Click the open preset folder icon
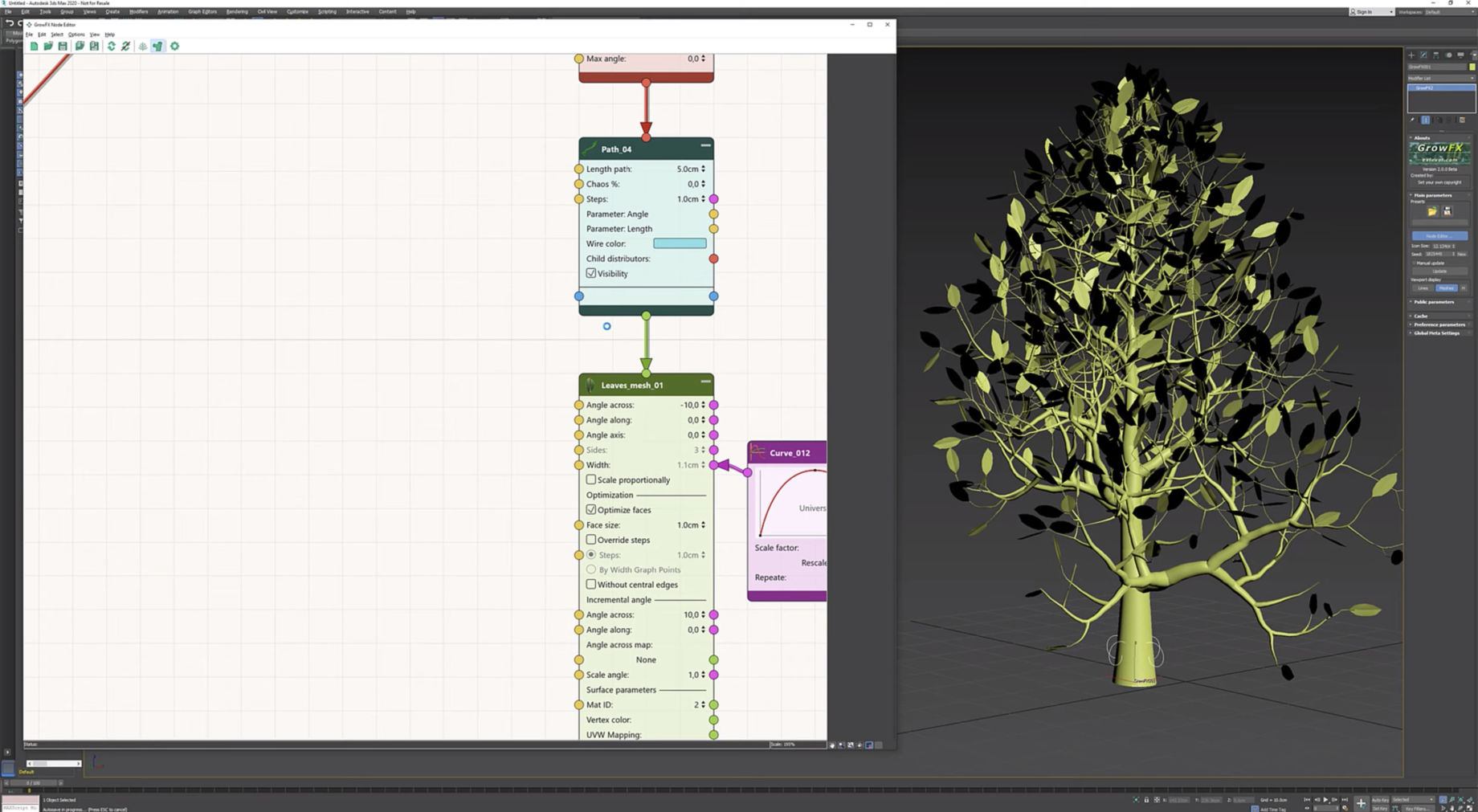 [x=1432, y=211]
